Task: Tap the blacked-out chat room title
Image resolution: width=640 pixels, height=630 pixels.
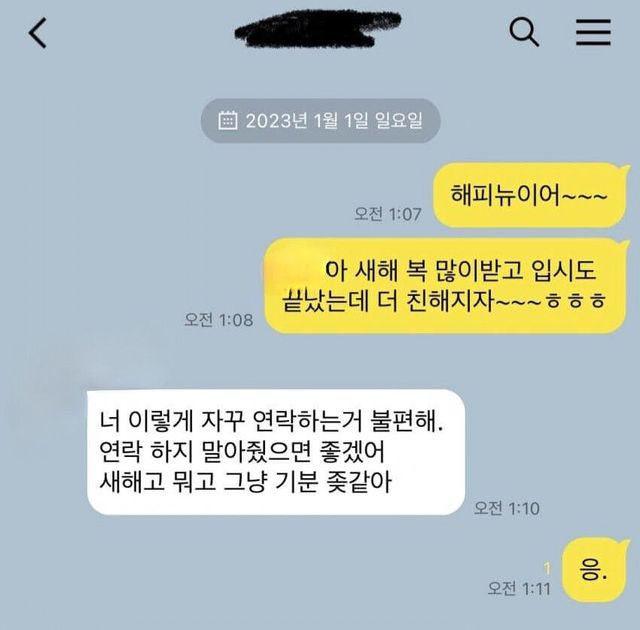Action: click(318, 29)
